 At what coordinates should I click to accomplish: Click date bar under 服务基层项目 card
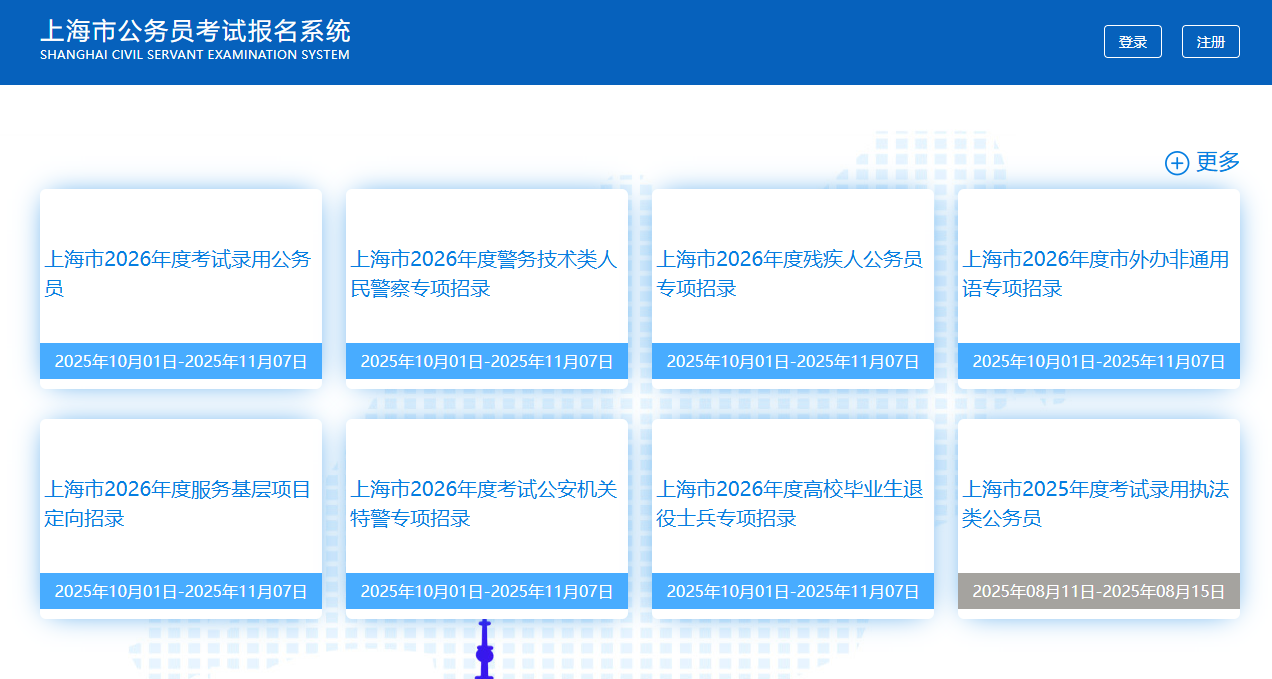point(181,591)
